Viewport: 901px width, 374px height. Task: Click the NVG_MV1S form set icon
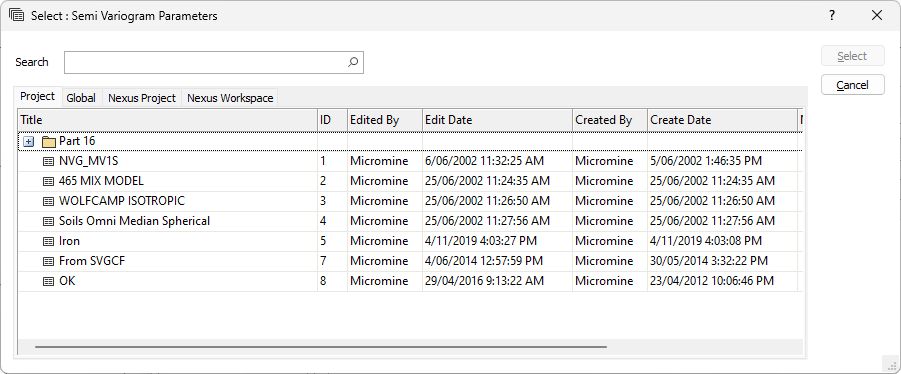tap(49, 161)
